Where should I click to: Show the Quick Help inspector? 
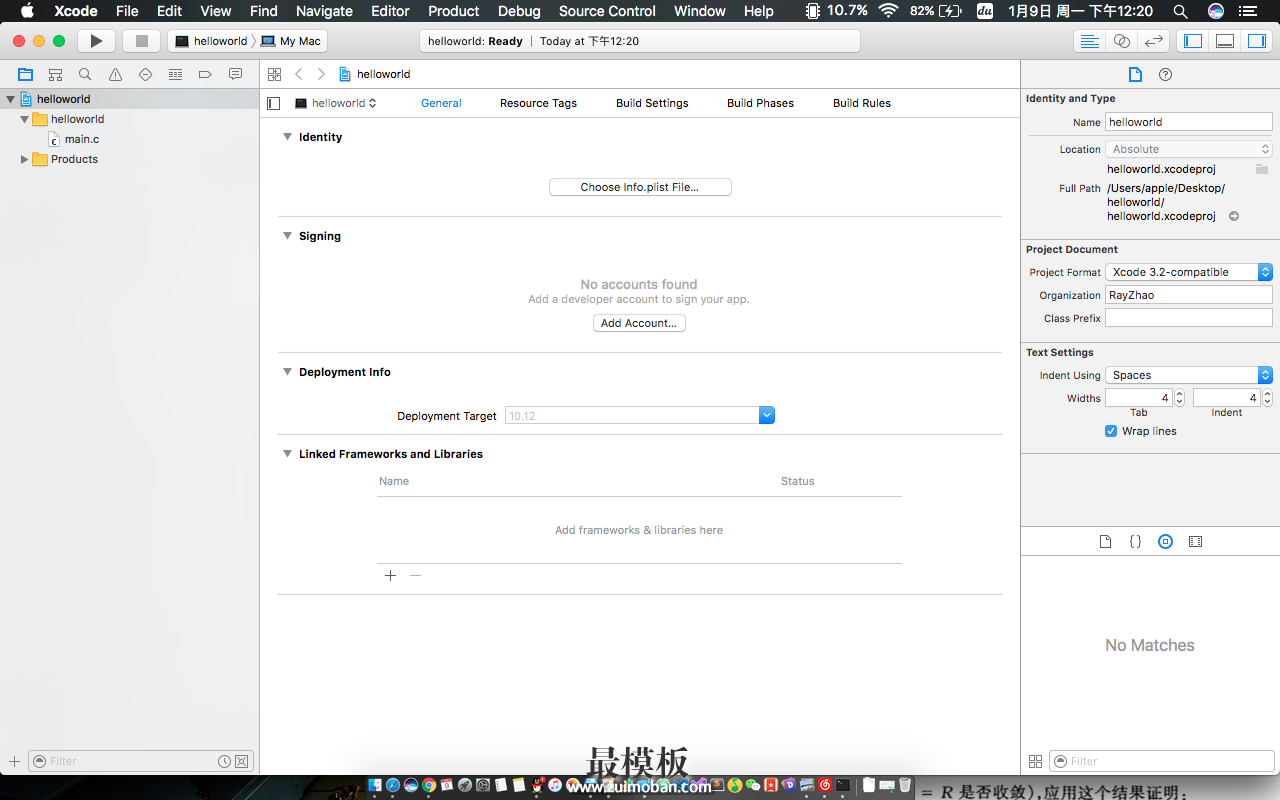pyautogui.click(x=1165, y=74)
